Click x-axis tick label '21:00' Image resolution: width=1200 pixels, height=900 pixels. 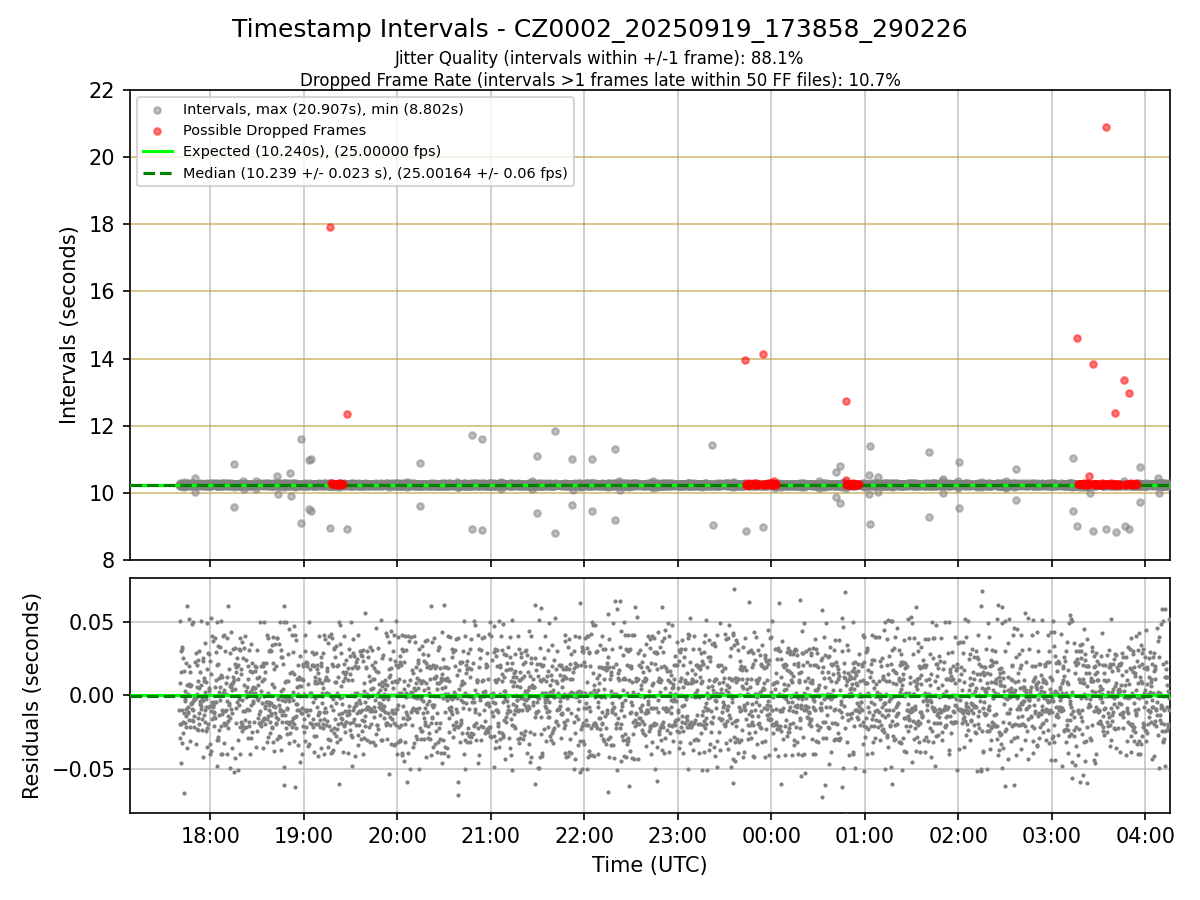click(490, 836)
